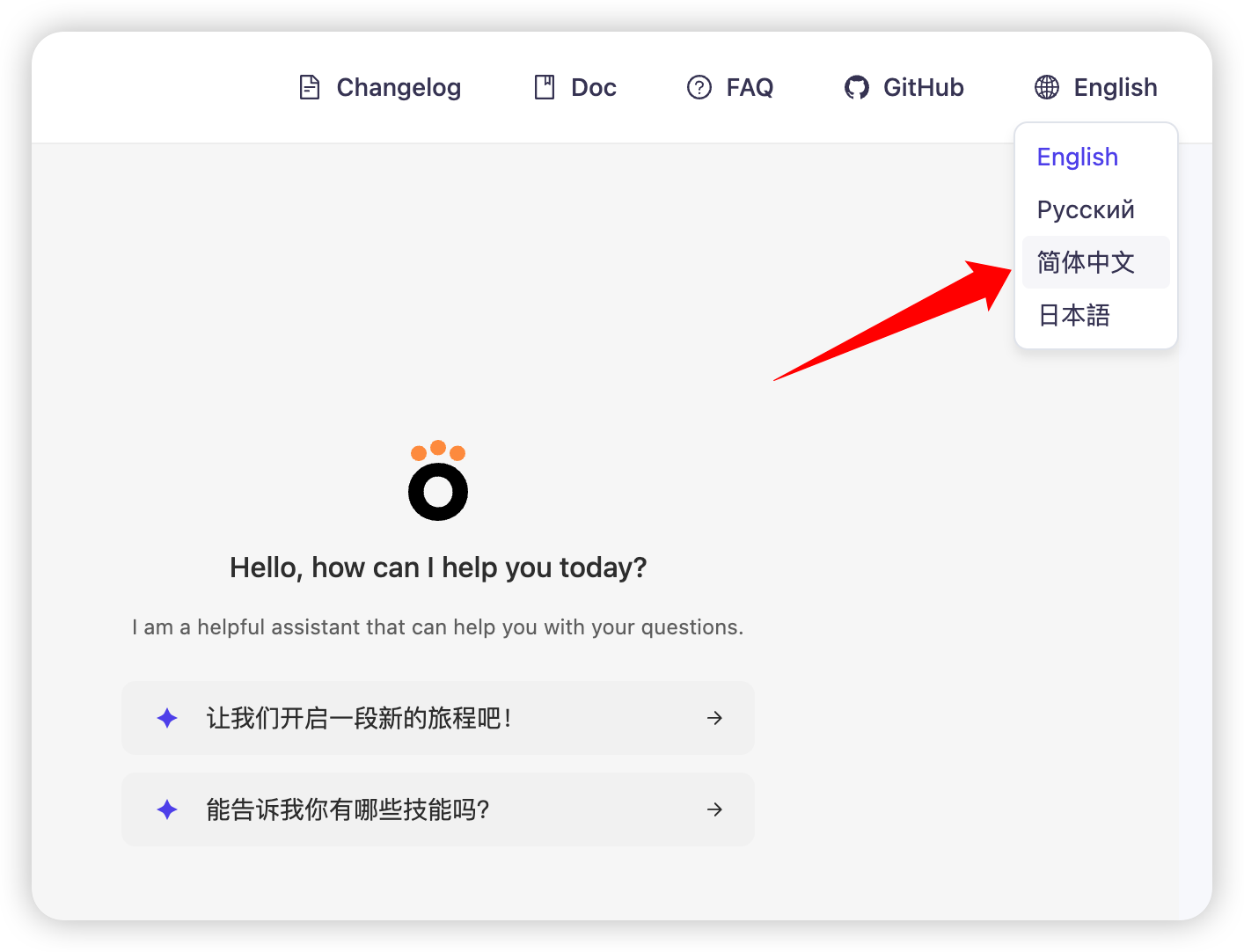This screenshot has height=952, width=1244.
Task: Open the FAQ link text
Action: 750,88
